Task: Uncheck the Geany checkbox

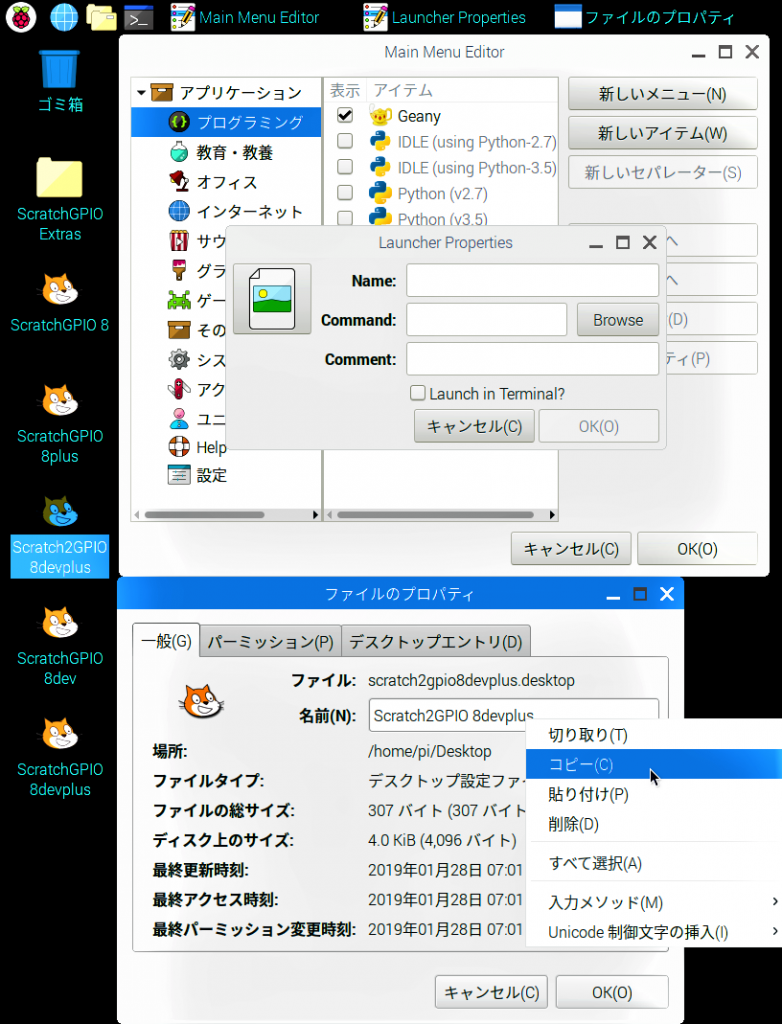Action: click(x=345, y=116)
